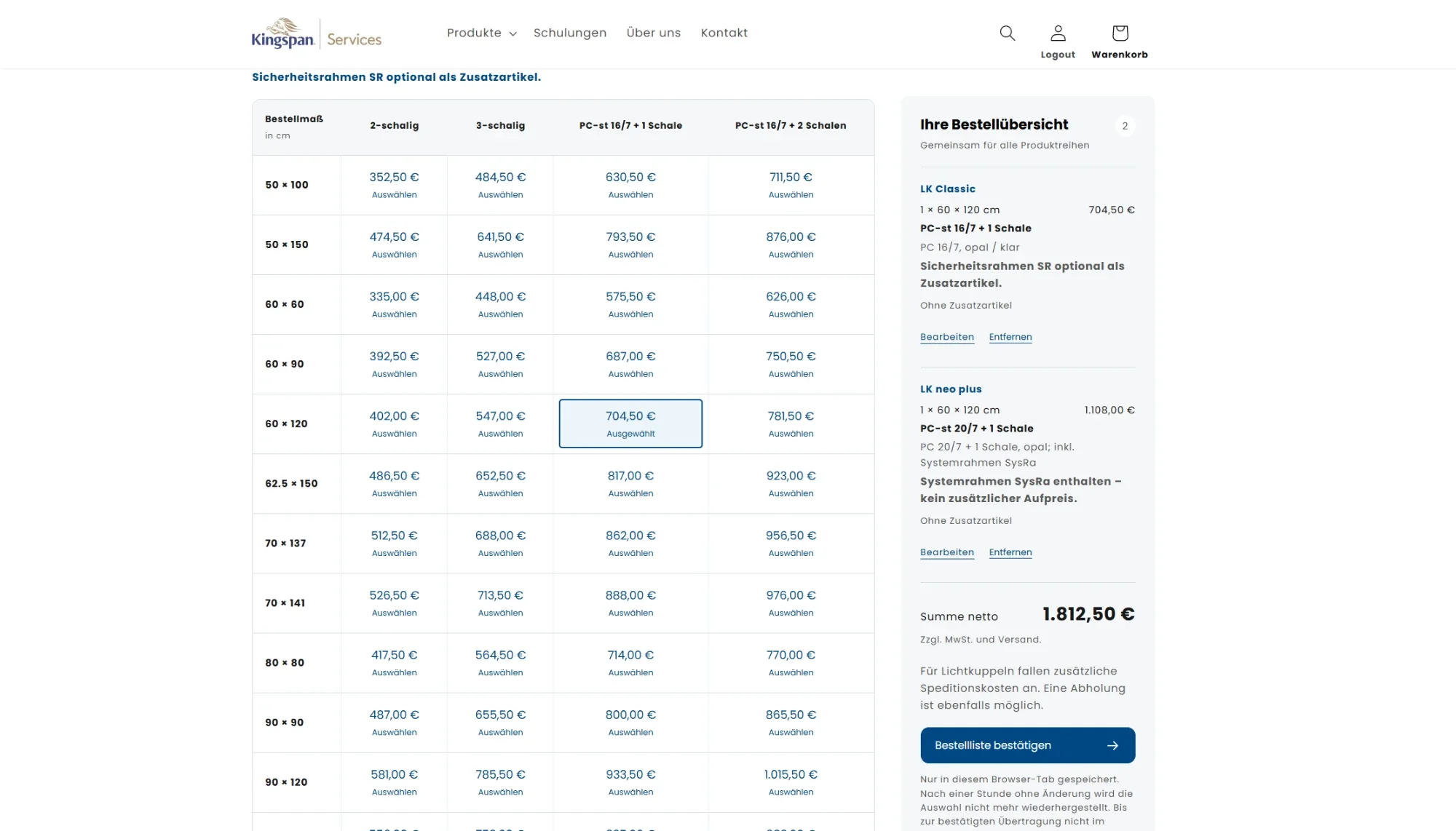Click the LK neo plus heading
Viewport: 1456px width, 831px height.
pyautogui.click(x=951, y=389)
